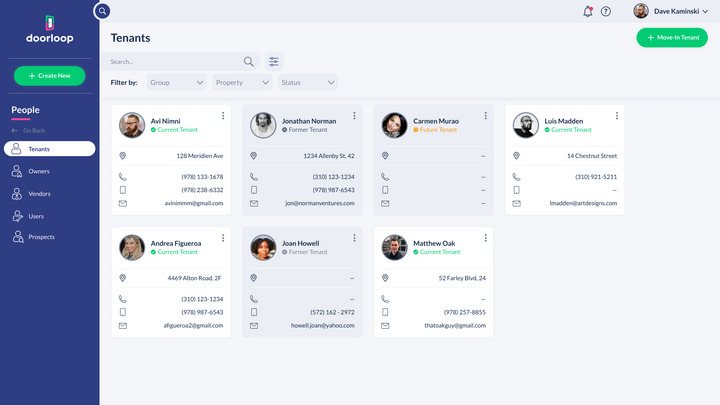Expand the Property filter dropdown
720x405 pixels.
click(x=242, y=82)
